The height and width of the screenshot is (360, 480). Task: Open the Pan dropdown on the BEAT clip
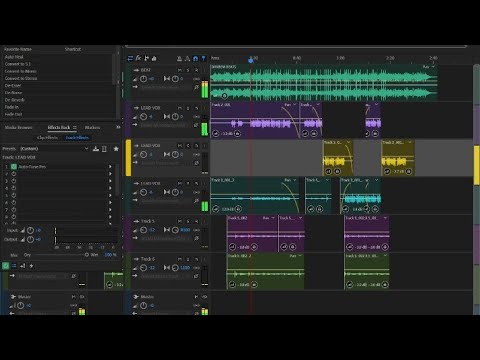click(x=429, y=67)
